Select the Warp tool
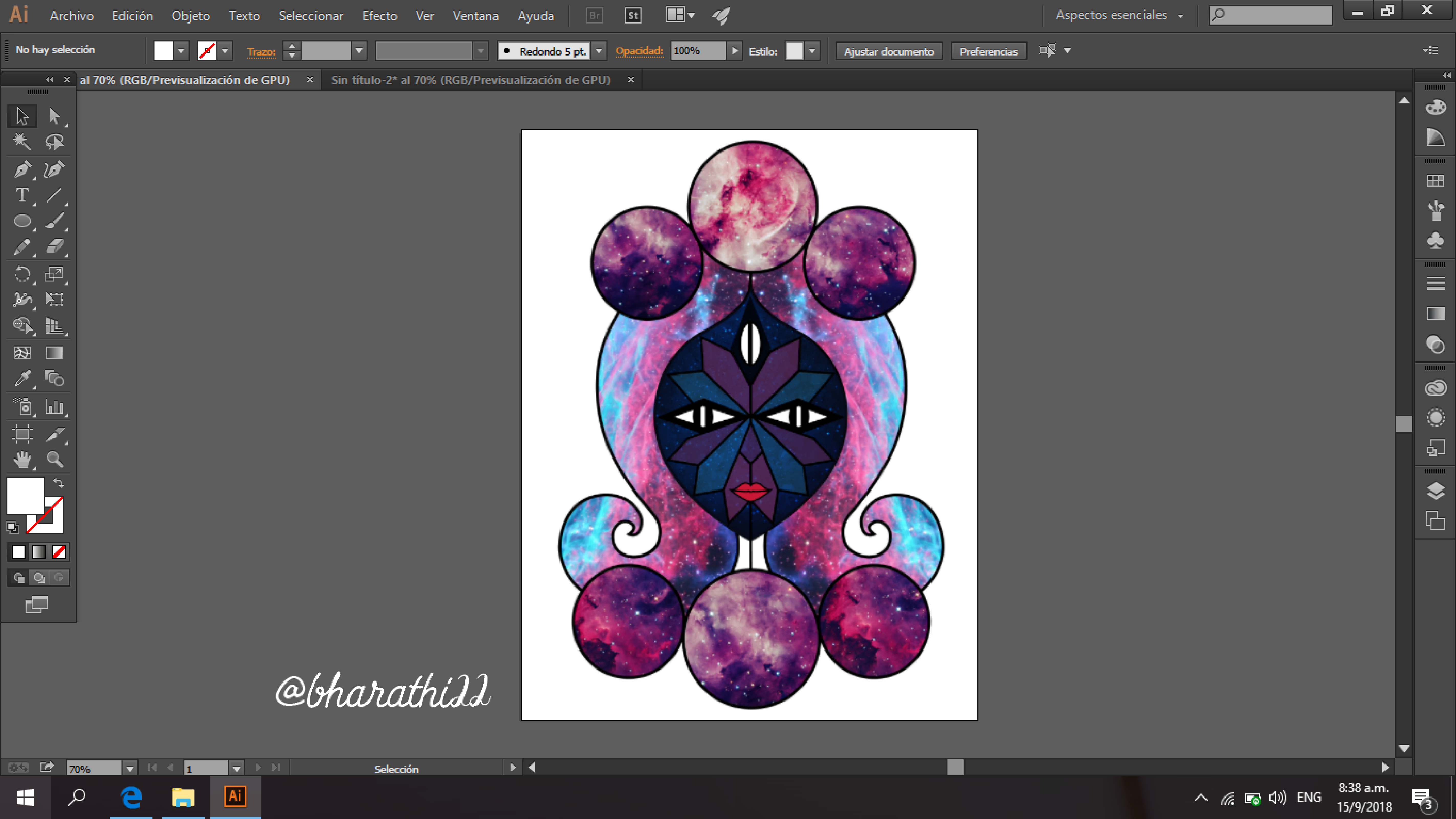Image resolution: width=1456 pixels, height=819 pixels. click(22, 299)
